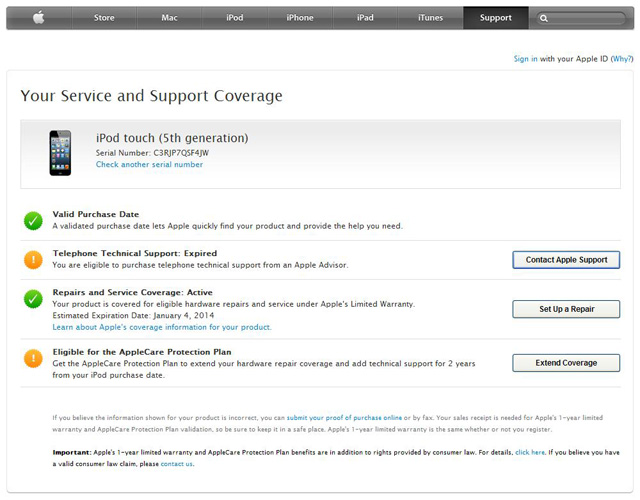Go to the iPhone section
Screen dimensions: 640x500
[x=300, y=18]
